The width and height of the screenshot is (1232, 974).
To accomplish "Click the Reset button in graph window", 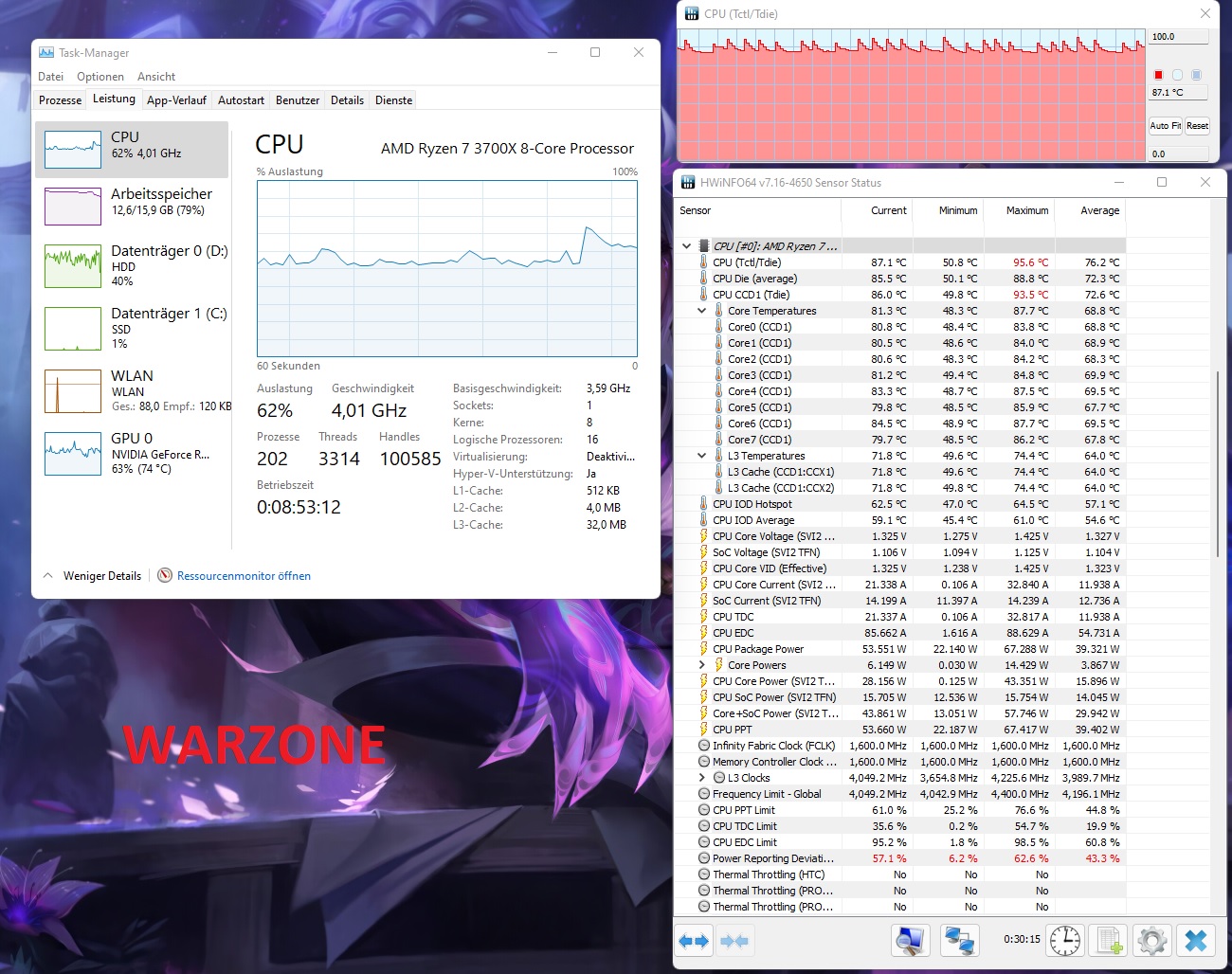I will (x=1198, y=125).
